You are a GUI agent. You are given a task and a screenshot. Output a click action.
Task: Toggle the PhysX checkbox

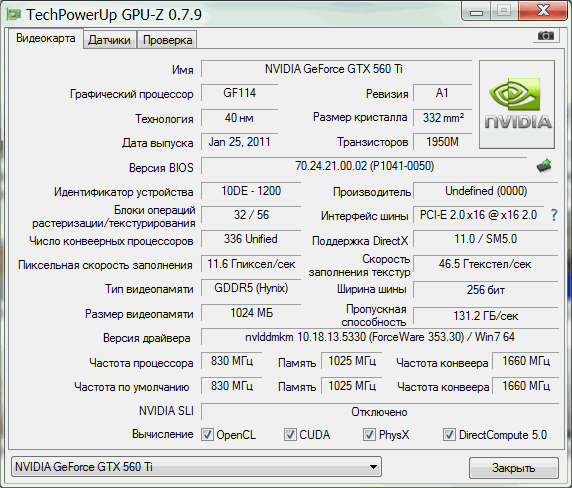click(x=369, y=434)
